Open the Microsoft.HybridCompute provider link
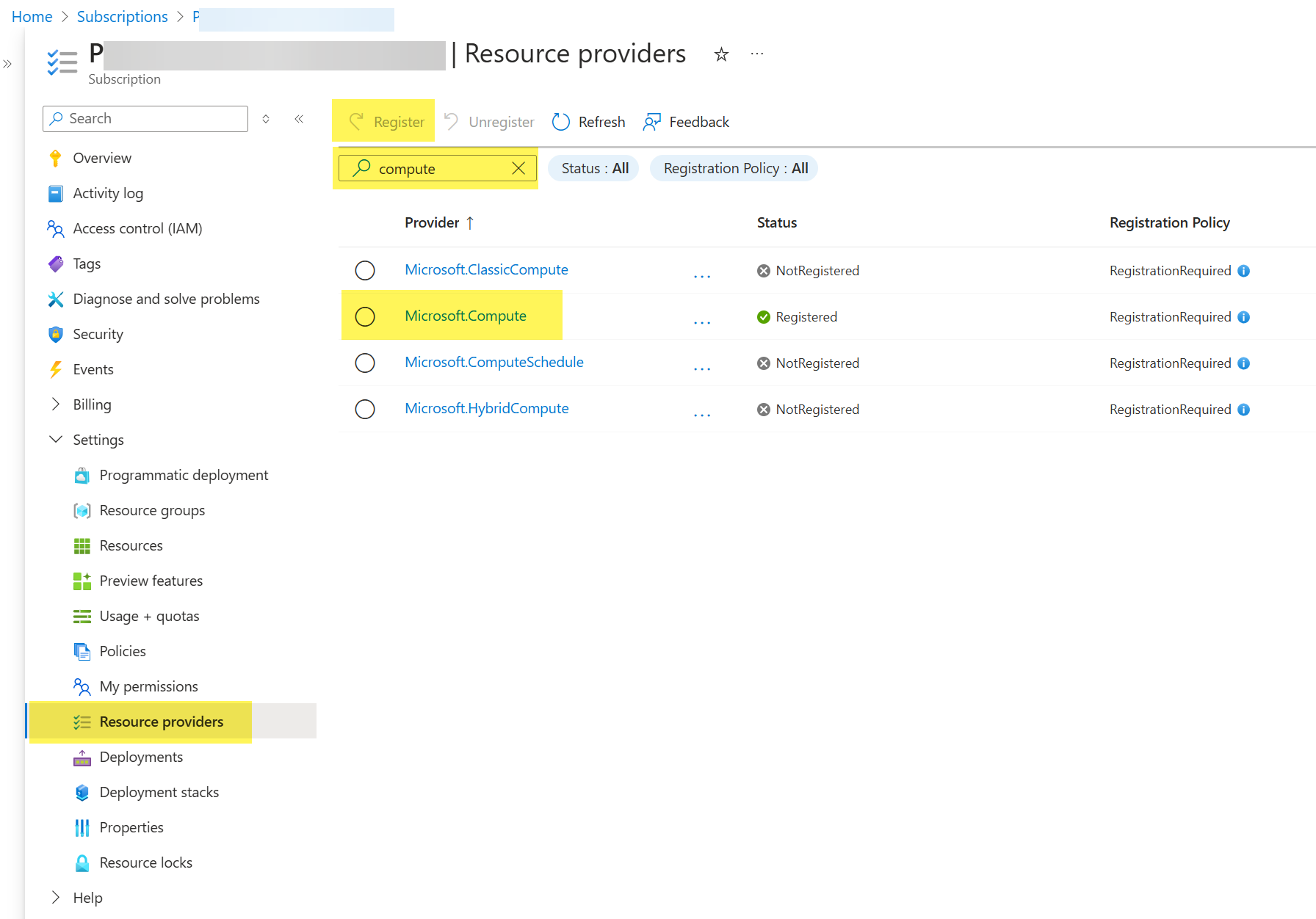The image size is (1316, 919). tap(487, 408)
